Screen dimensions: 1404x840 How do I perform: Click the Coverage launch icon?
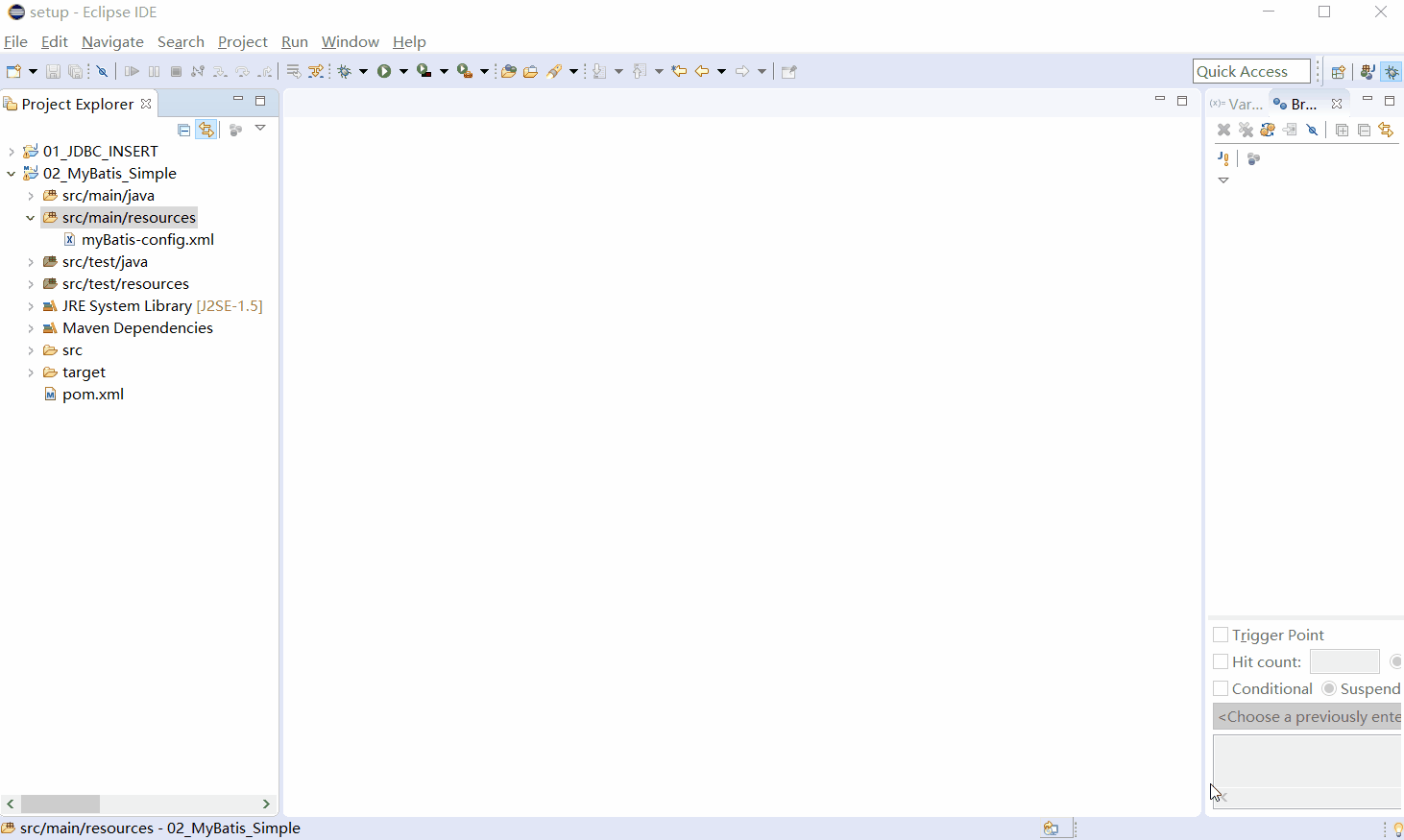424,71
